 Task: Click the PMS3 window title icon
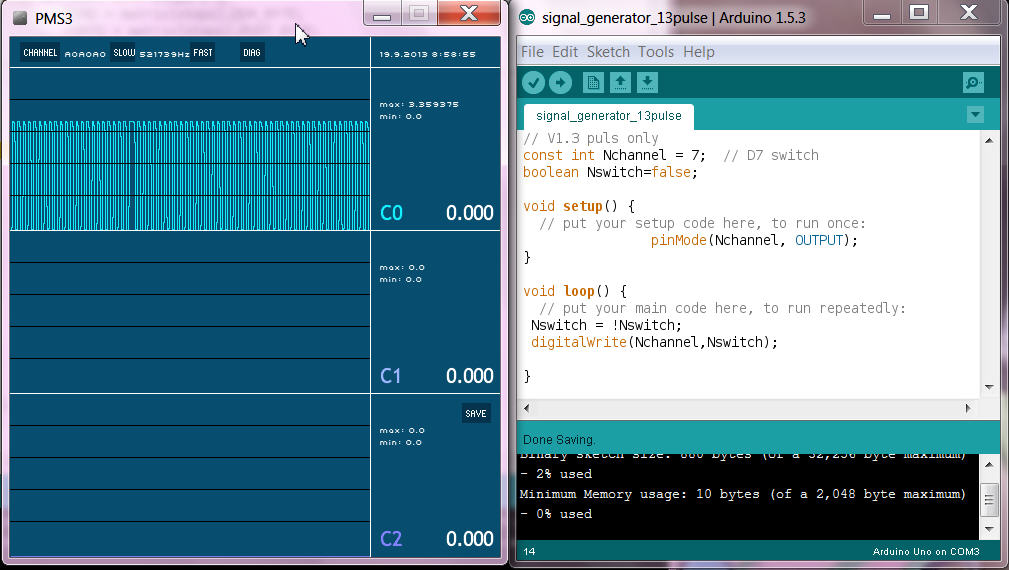tap(20, 18)
